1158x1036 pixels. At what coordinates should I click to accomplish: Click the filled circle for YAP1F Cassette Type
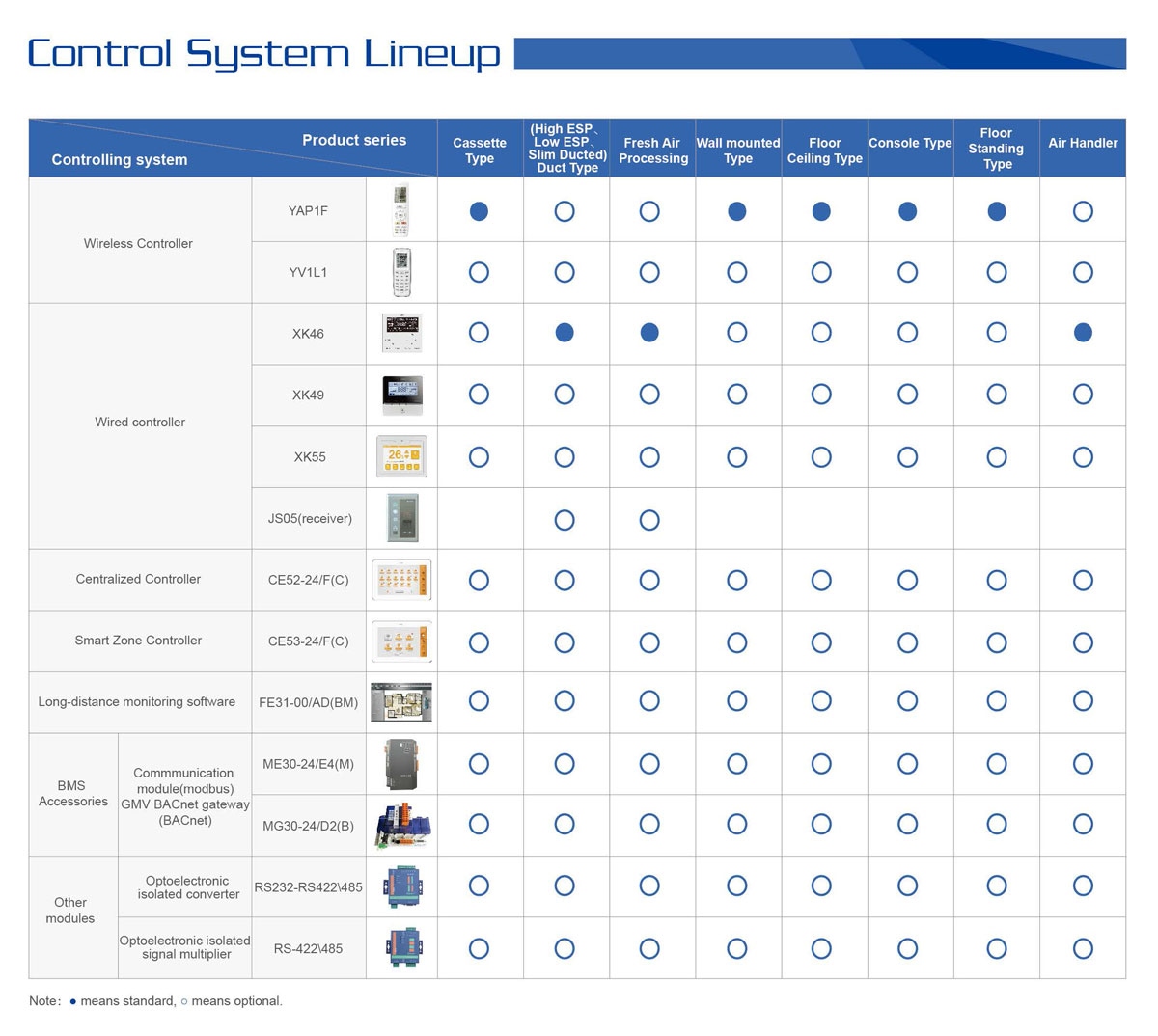(x=479, y=211)
